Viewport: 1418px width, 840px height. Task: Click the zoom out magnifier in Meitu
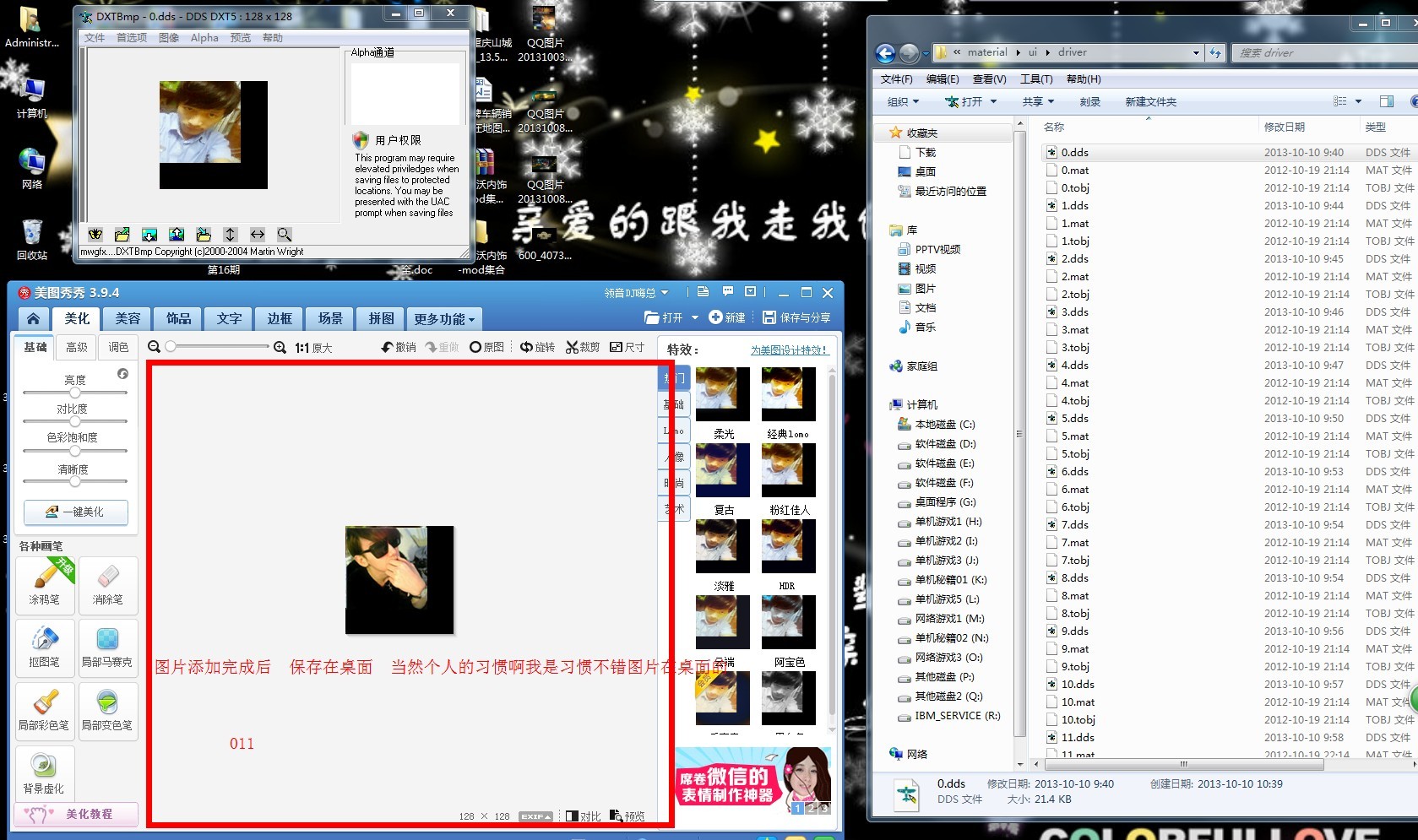tap(154, 347)
